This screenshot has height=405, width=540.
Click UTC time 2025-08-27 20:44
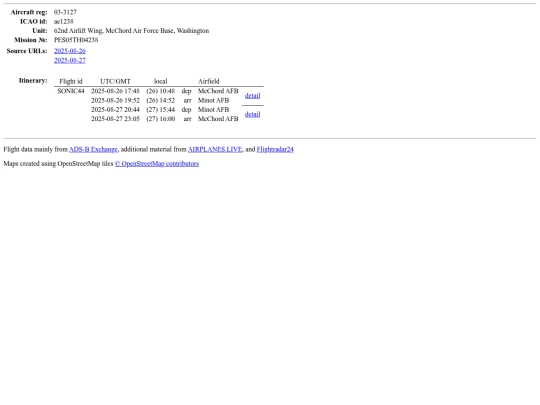tap(115, 110)
